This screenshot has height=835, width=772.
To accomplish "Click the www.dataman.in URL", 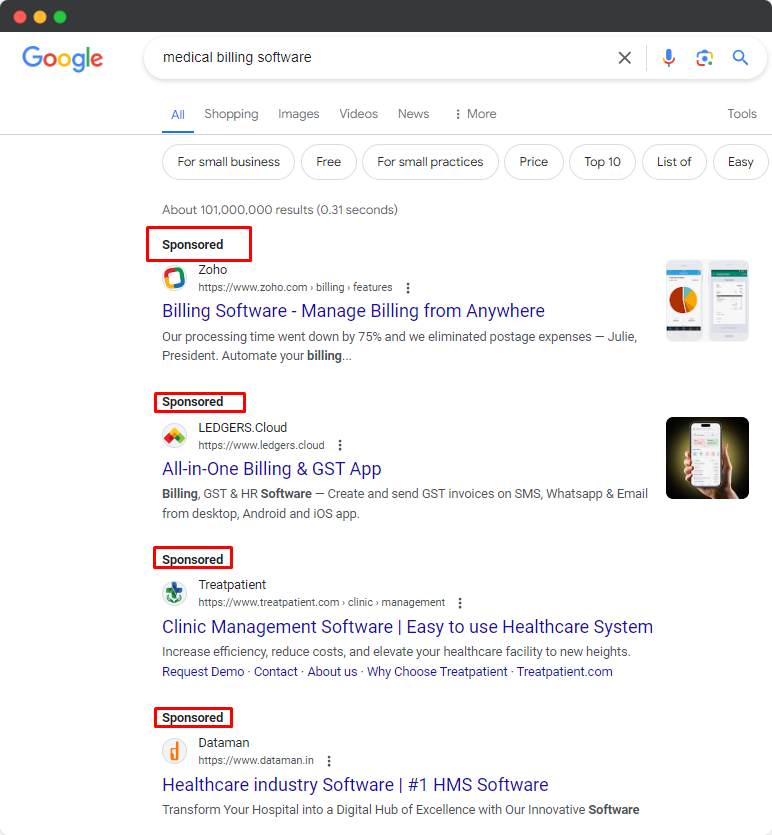I will (x=256, y=760).
